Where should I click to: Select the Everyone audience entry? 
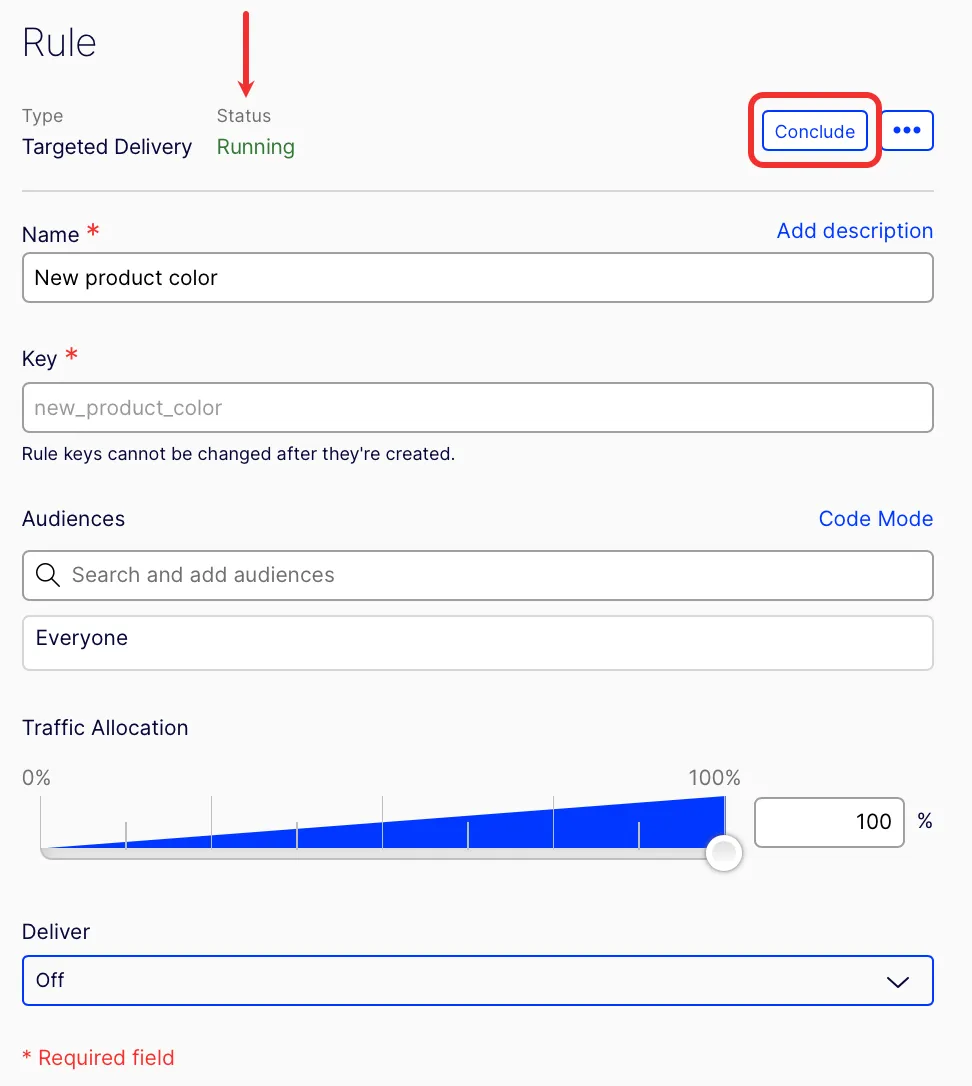tap(477, 643)
